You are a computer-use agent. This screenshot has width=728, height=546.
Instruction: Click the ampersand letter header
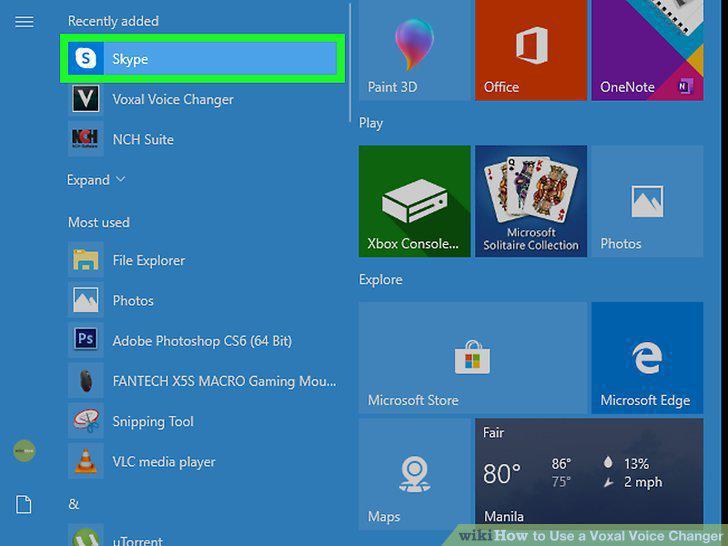[74, 504]
